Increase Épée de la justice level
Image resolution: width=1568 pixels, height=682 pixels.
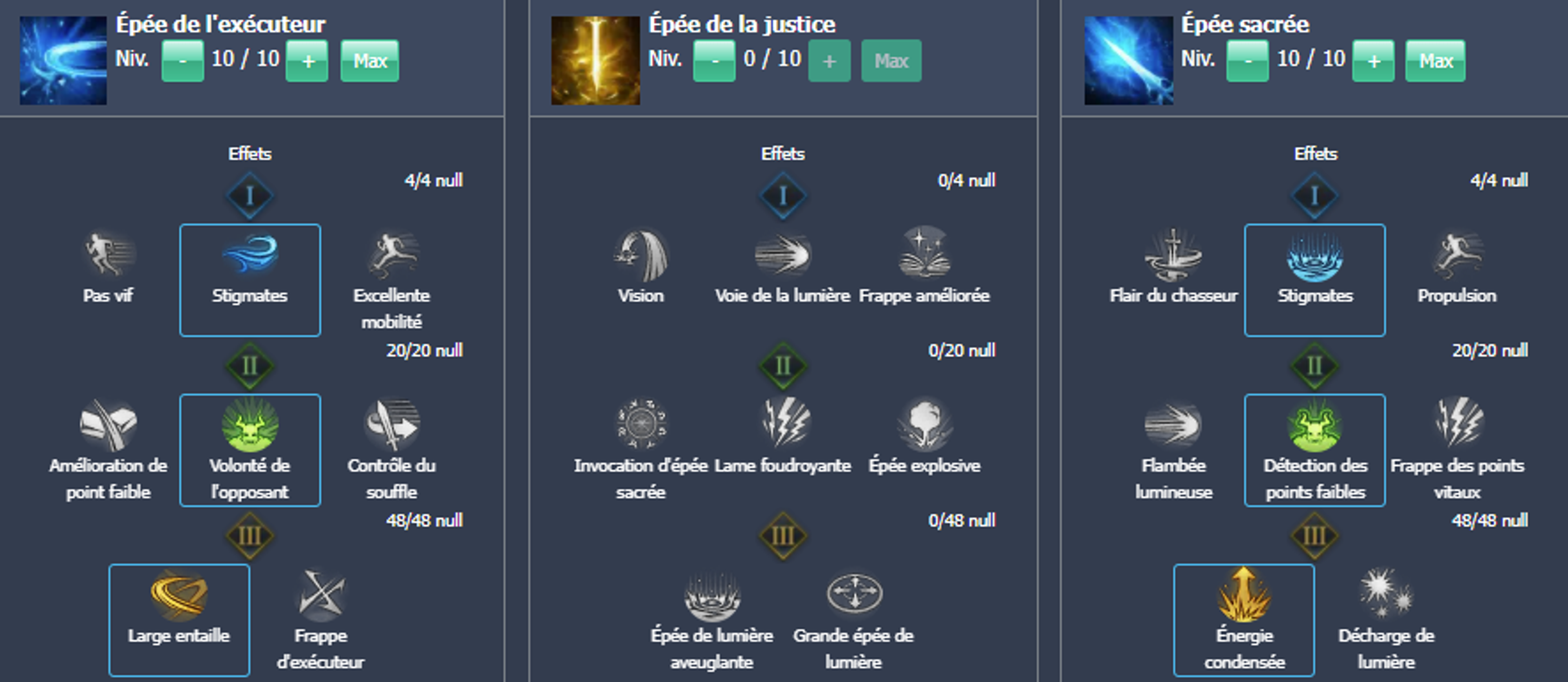click(x=829, y=61)
